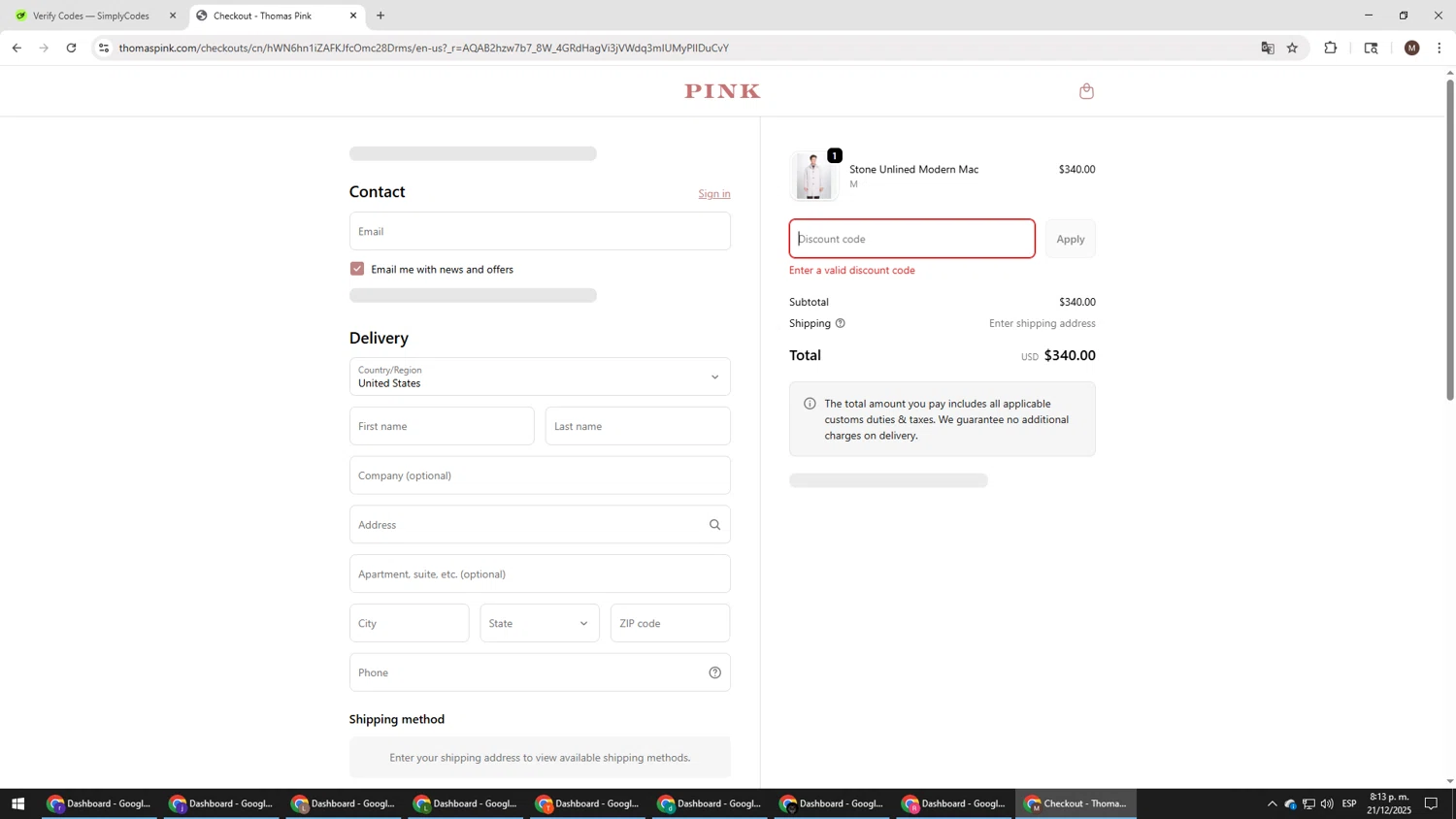The height and width of the screenshot is (819, 1456).
Task: Click the customs duties info icon
Action: [x=810, y=404]
